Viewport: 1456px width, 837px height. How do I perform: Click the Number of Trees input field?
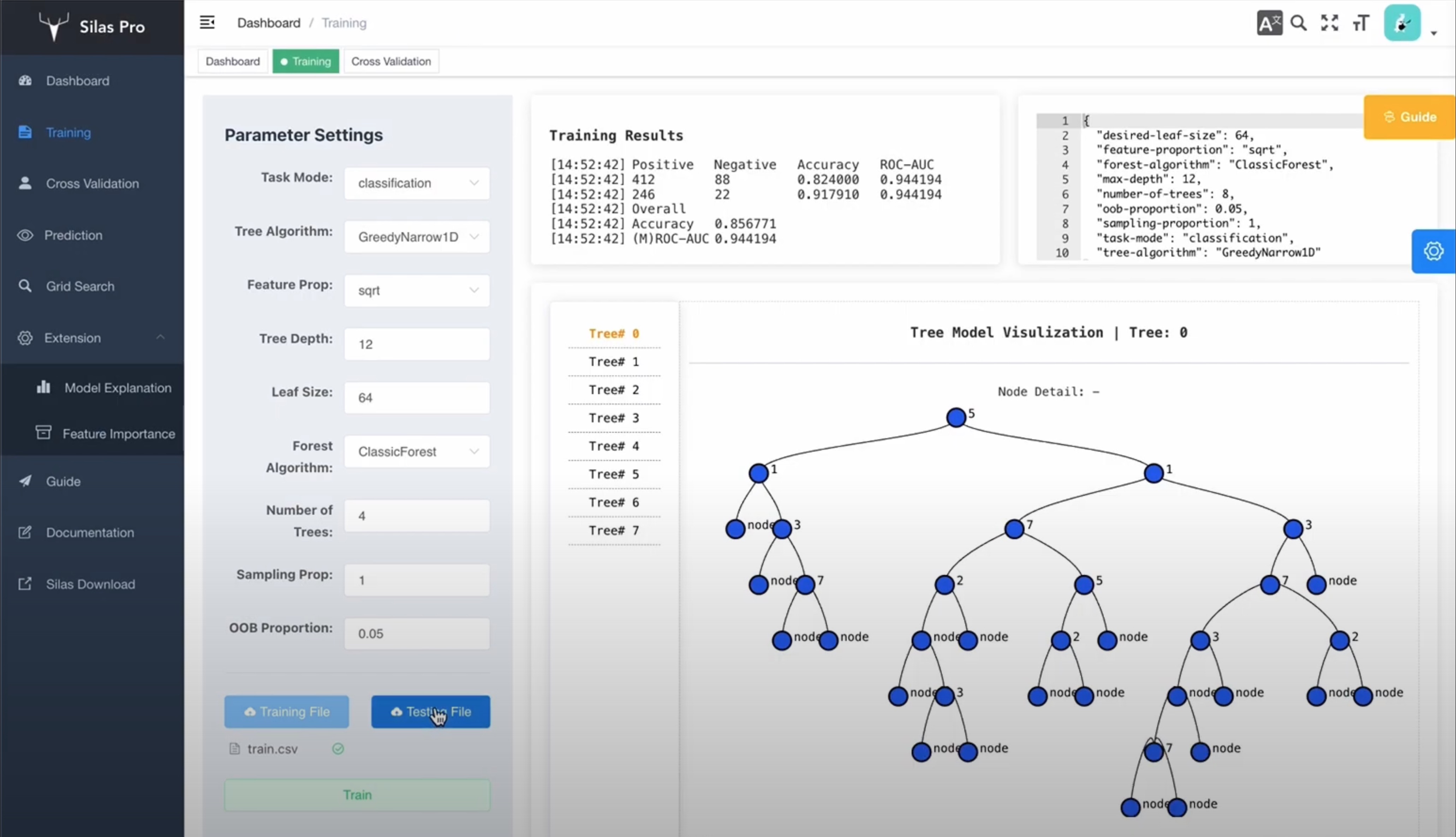[x=417, y=516]
